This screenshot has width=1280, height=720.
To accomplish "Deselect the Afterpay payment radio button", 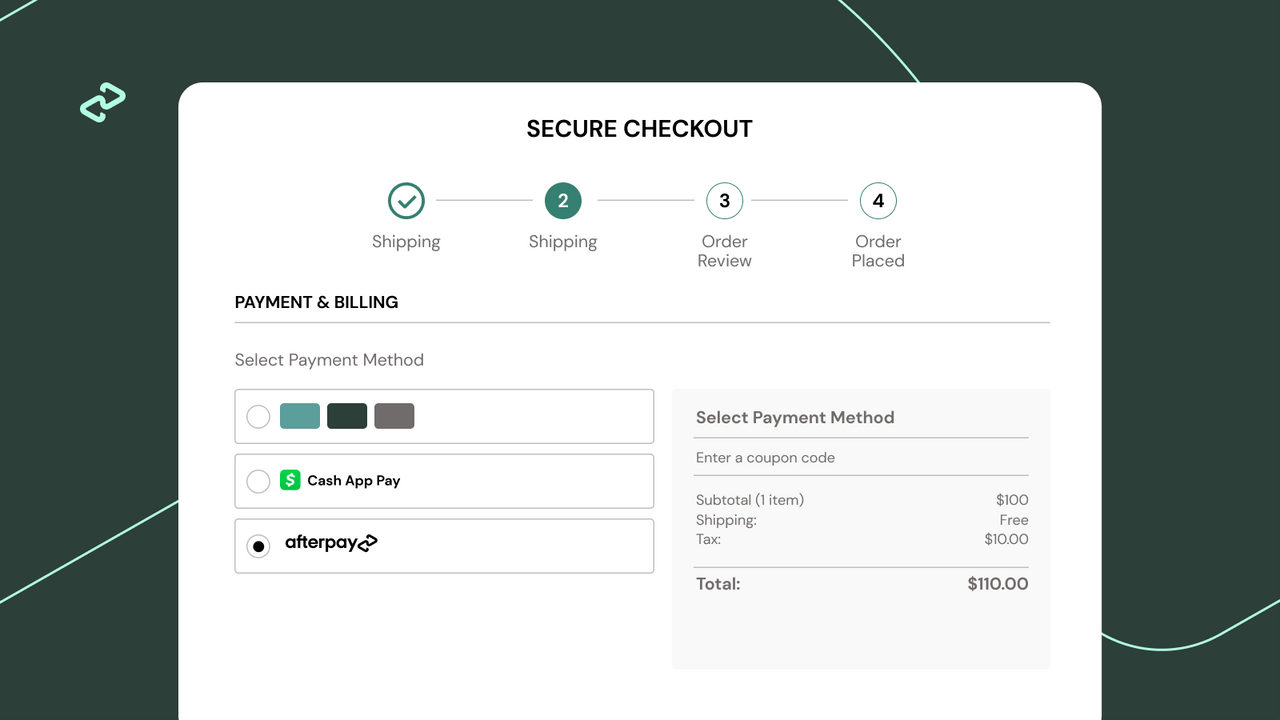I will point(257,545).
